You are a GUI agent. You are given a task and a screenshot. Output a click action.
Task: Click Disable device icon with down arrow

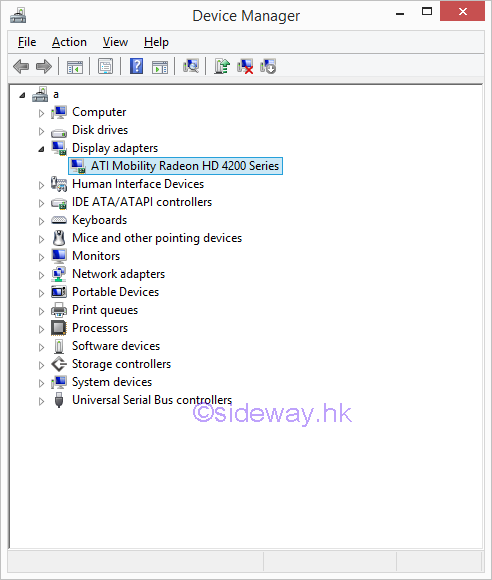click(x=268, y=67)
